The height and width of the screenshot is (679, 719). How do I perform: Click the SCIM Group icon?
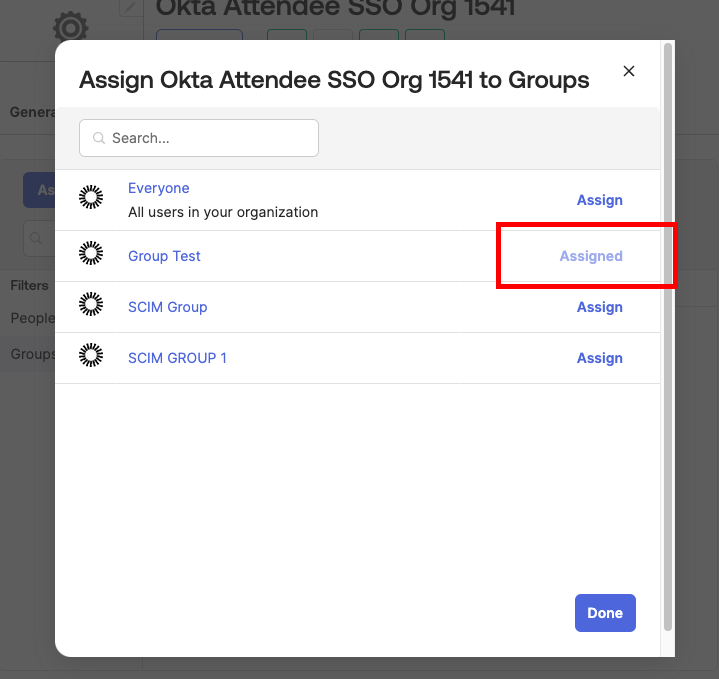click(x=91, y=304)
